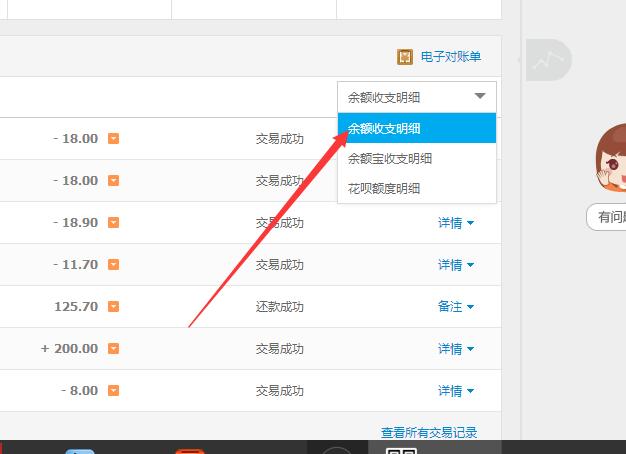Click the 125.70 amount value
Image resolution: width=626 pixels, height=454 pixels.
pos(76,306)
